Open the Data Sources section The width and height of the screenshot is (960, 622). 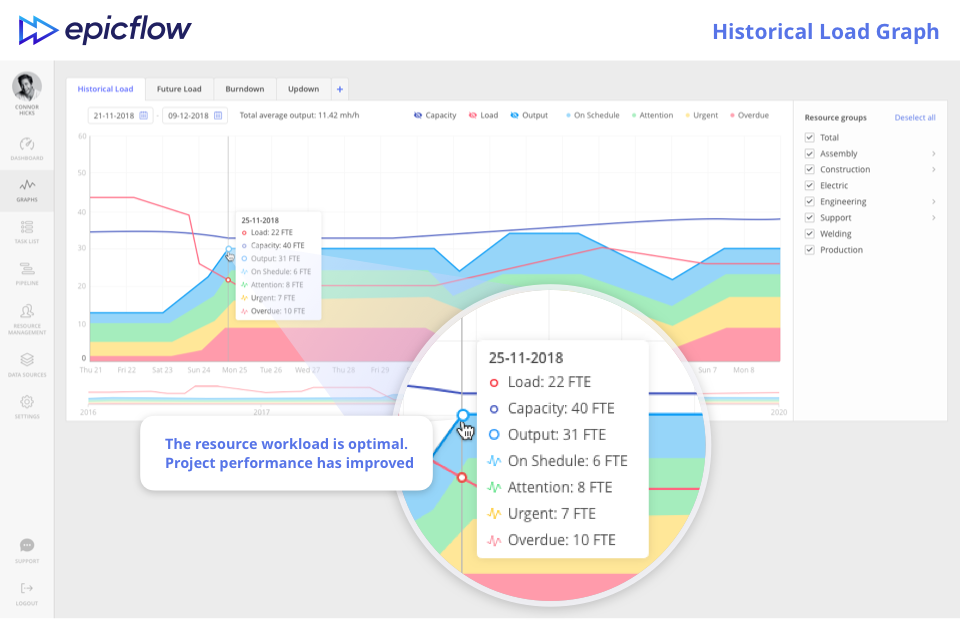[x=26, y=356]
